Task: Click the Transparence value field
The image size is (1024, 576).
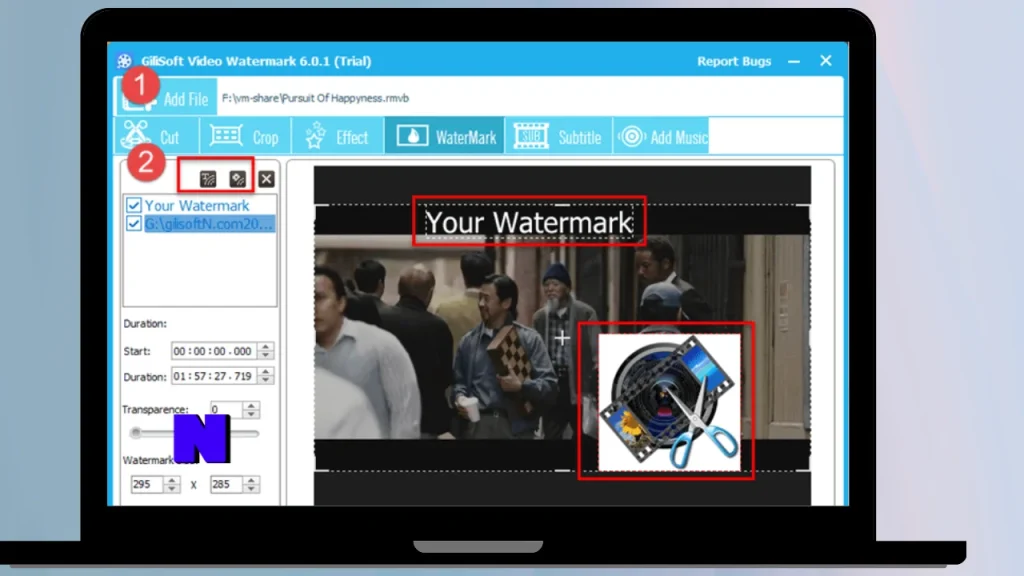Action: click(x=225, y=409)
